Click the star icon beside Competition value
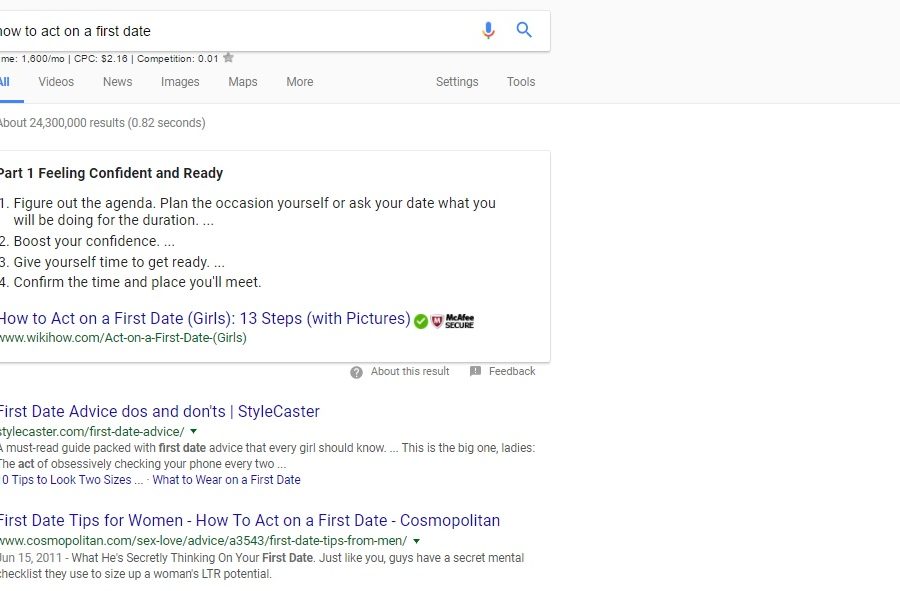The image size is (900, 591). (x=228, y=57)
